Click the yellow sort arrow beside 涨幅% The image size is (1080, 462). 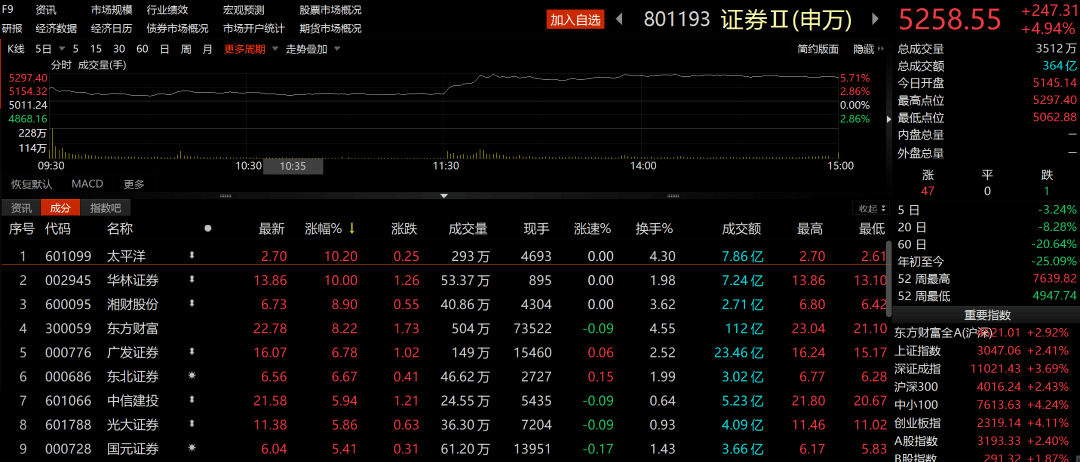352,229
